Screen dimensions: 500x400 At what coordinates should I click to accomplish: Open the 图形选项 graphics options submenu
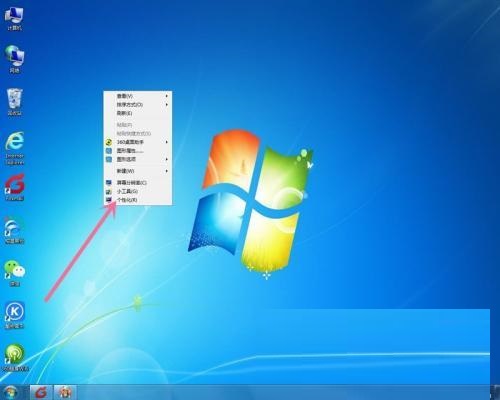138,159
